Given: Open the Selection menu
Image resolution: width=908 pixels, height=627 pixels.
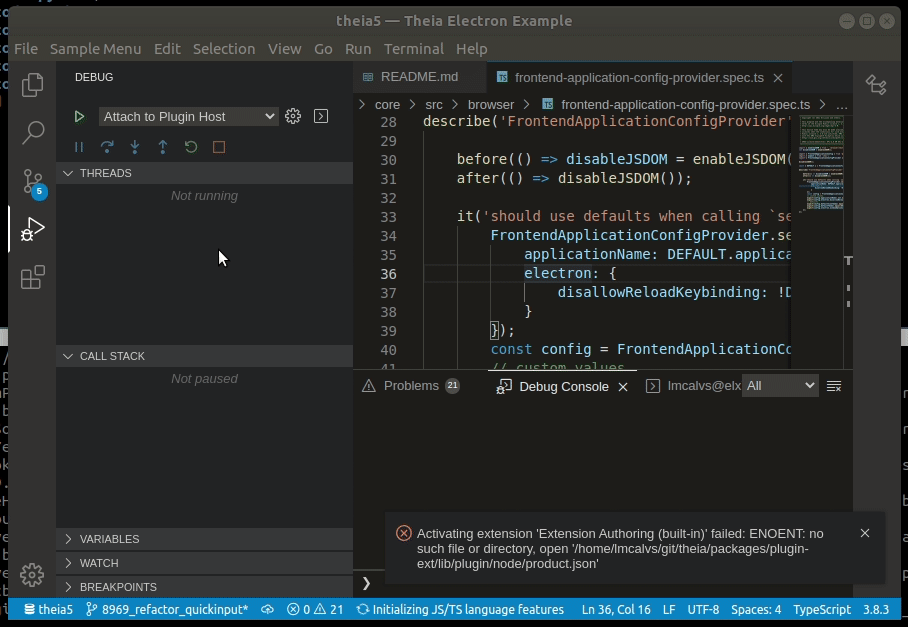Looking at the screenshot, I should 224,49.
